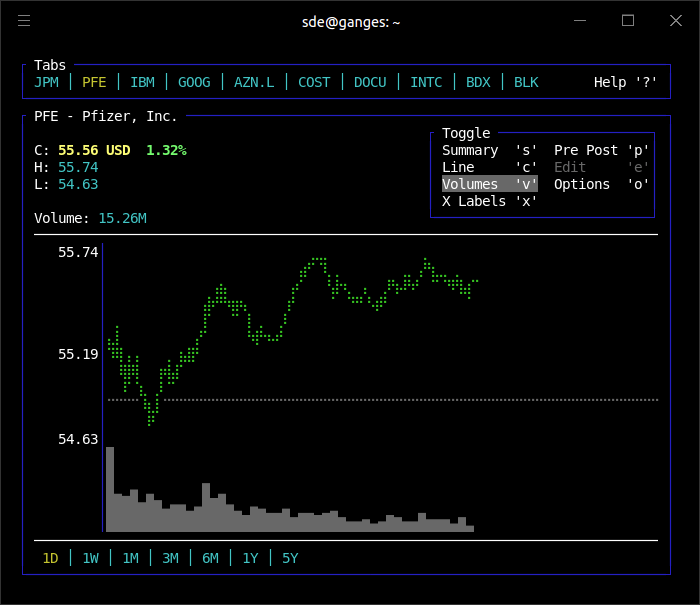Click the 55.19 y-axis label

(x=78, y=355)
